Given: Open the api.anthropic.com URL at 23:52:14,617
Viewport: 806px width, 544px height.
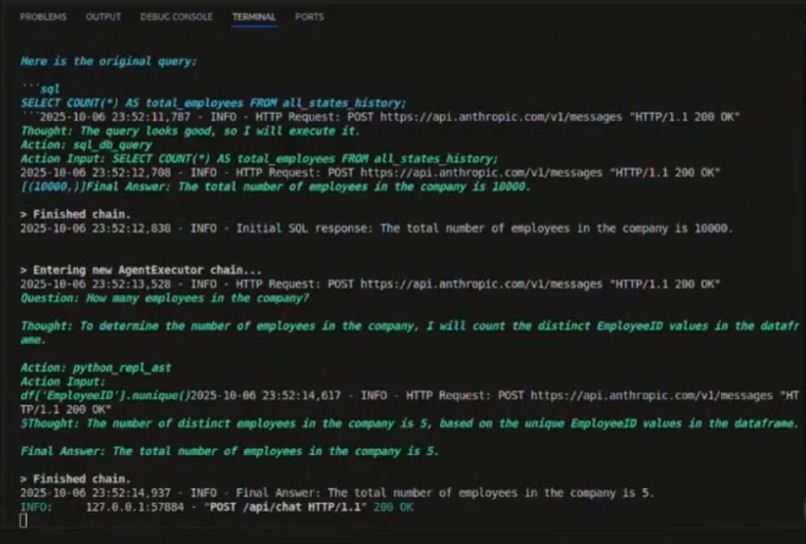Looking at the screenshot, I should (651, 395).
